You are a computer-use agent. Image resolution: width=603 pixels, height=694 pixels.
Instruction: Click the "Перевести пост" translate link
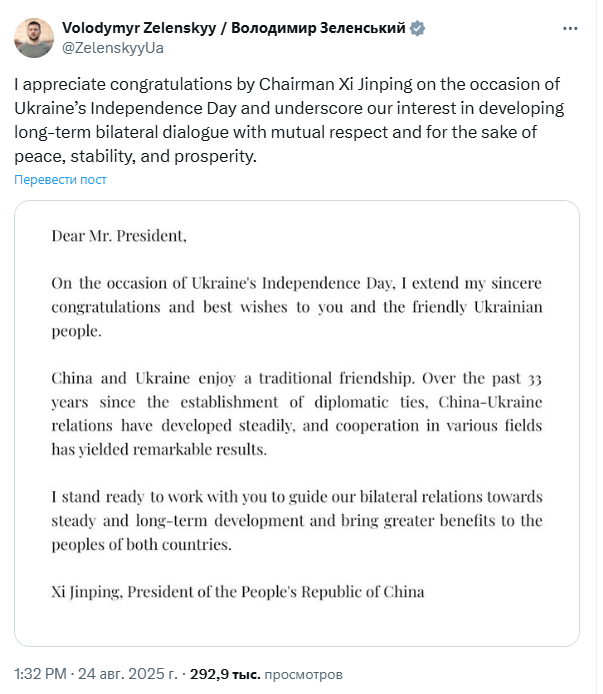tap(60, 180)
